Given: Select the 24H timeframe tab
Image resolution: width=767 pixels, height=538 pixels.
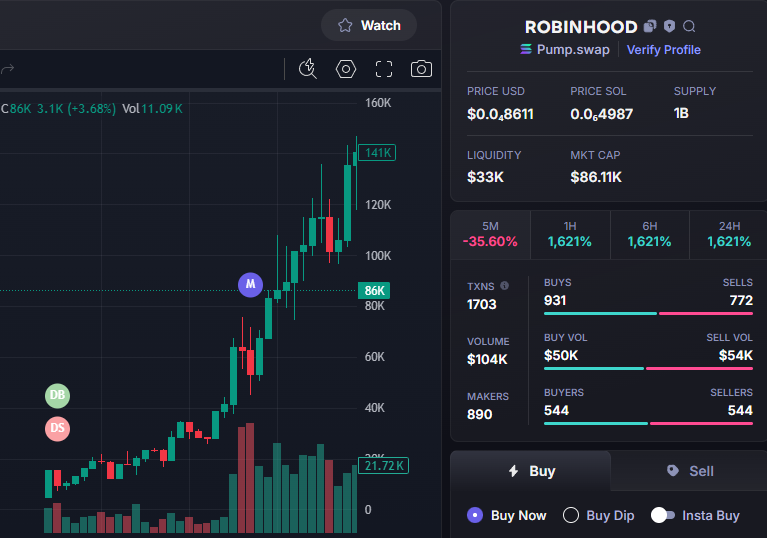Looking at the screenshot, I should 729,235.
